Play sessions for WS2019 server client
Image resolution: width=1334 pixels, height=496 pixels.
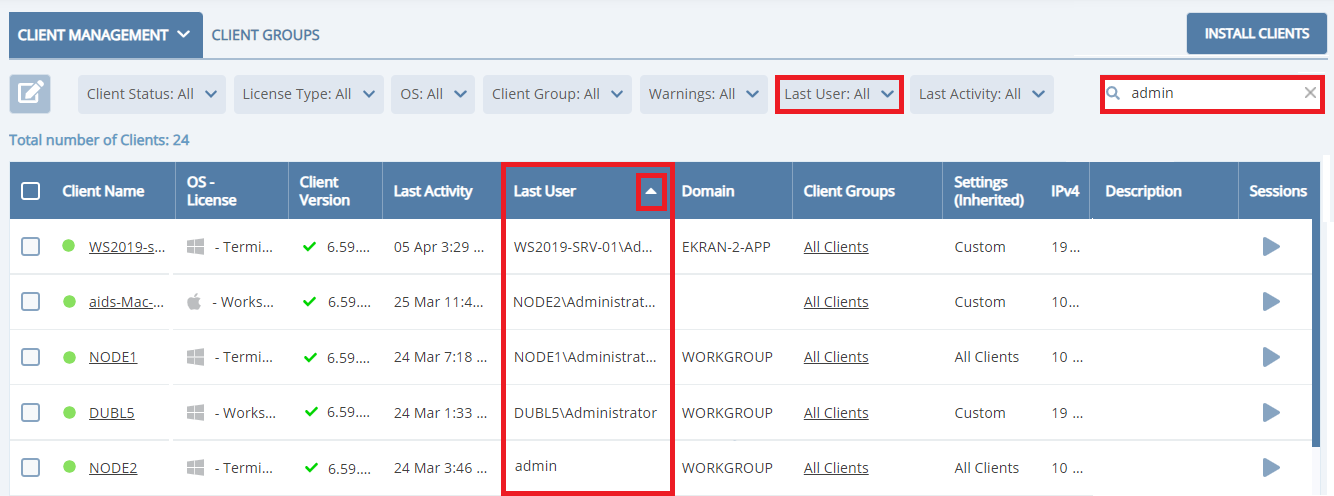point(1271,247)
